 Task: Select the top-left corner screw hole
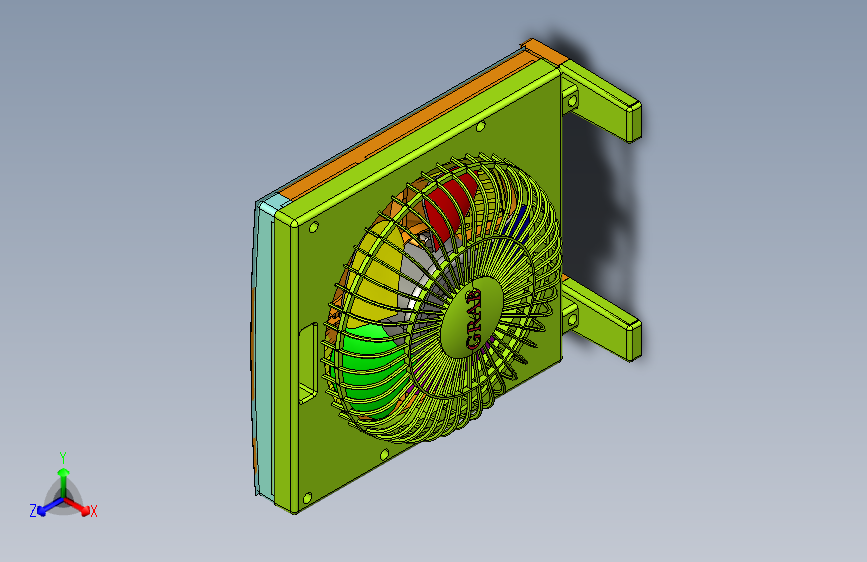[314, 227]
